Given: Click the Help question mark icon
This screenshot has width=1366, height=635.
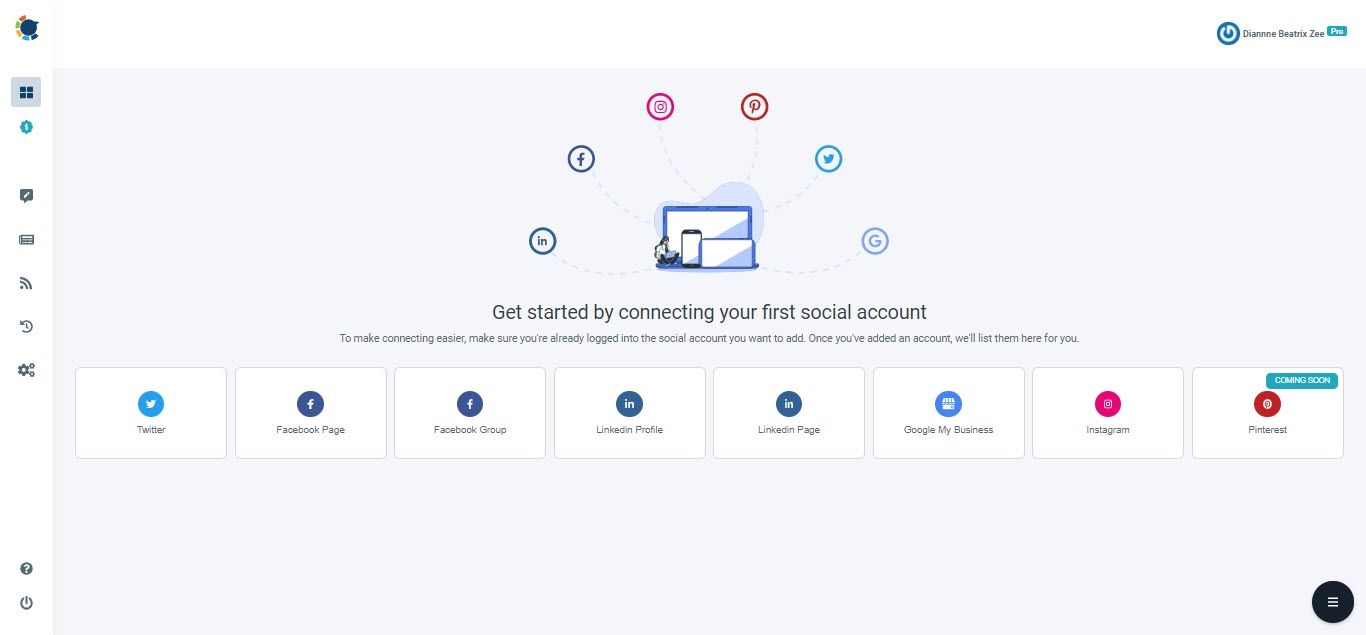Looking at the screenshot, I should click(26, 568).
